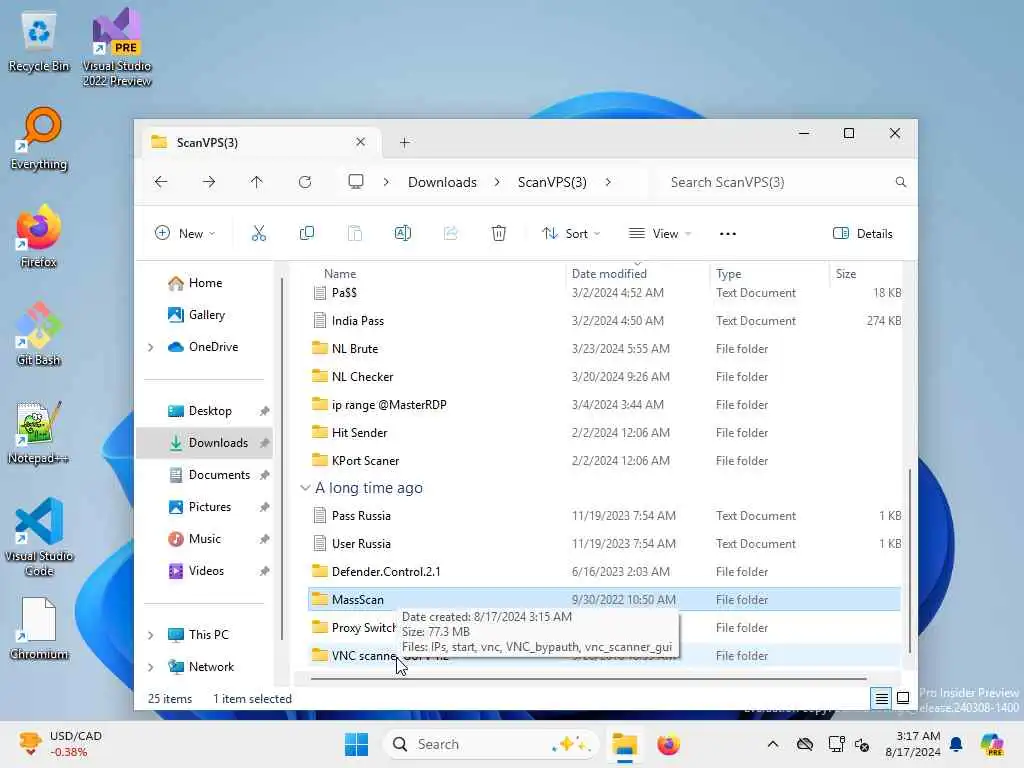
Task: Select Documents in the navigation pane
Action: [x=205, y=475]
